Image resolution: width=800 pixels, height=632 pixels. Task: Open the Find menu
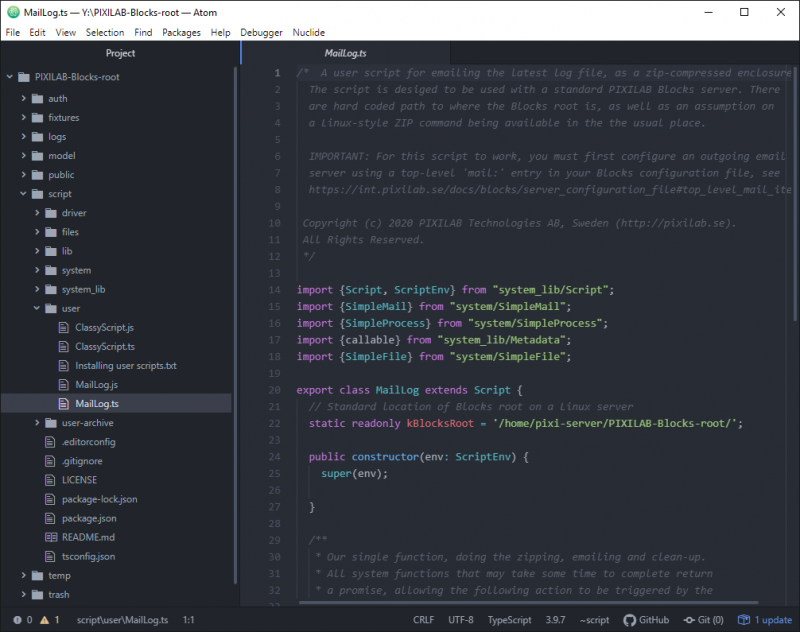point(143,33)
